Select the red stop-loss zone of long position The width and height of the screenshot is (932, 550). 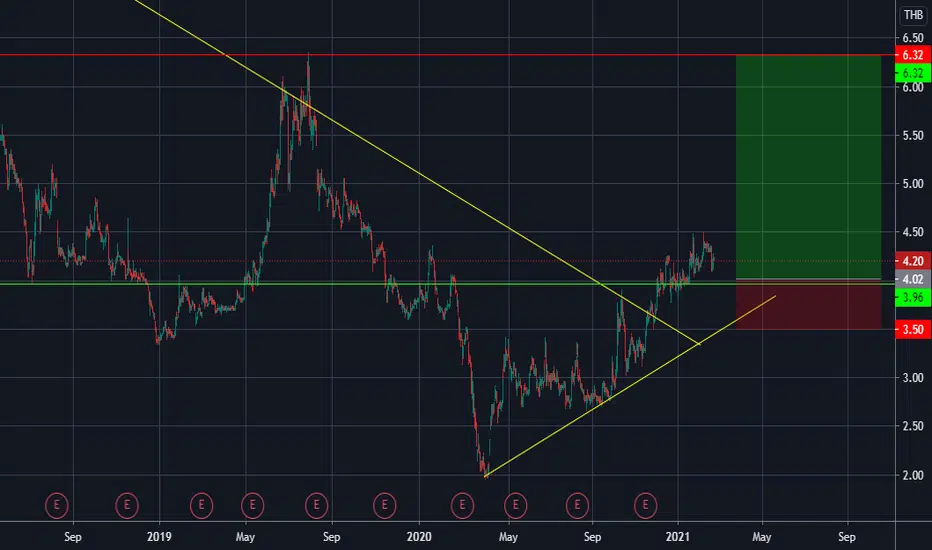(x=808, y=304)
